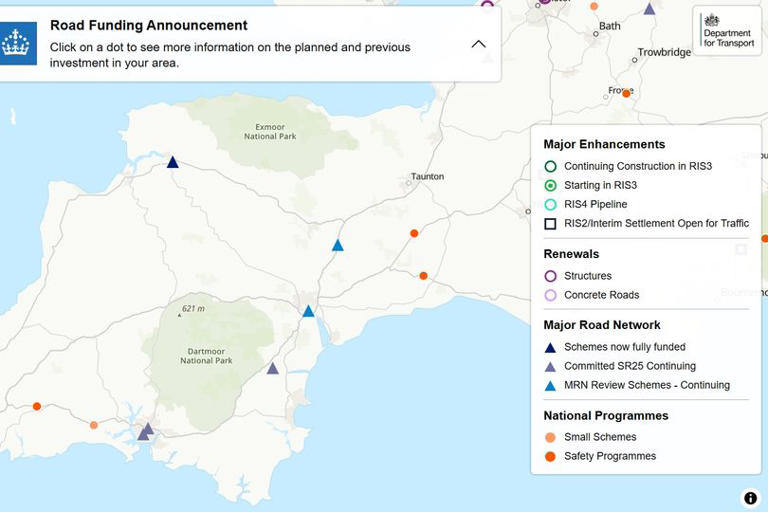Click the blue triangle north-east of Dartmoor
This screenshot has width=768, height=512.
click(x=308, y=311)
